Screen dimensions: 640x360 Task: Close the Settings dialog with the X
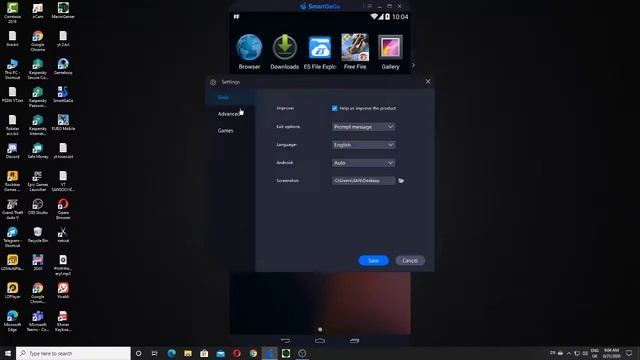pos(428,82)
